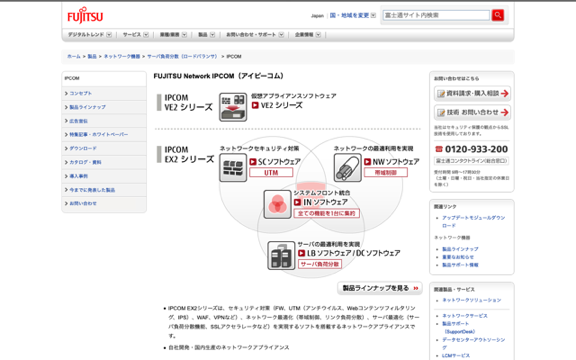Open ダウンロード in the left sidebar
The height and width of the screenshot is (360, 576).
click(x=83, y=148)
